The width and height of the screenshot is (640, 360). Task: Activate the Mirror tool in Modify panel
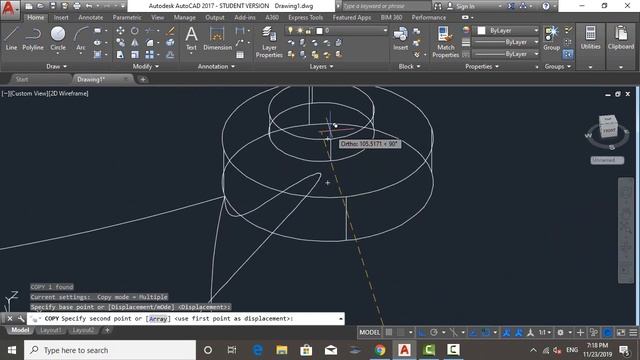(135, 42)
